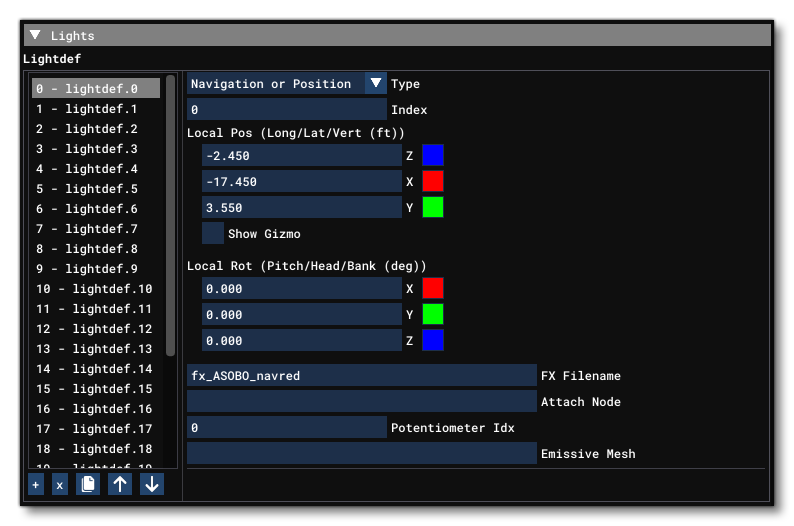Viewport: 794px width, 526px height.
Task: Edit Local Rot X pitch field
Action: (x=302, y=288)
